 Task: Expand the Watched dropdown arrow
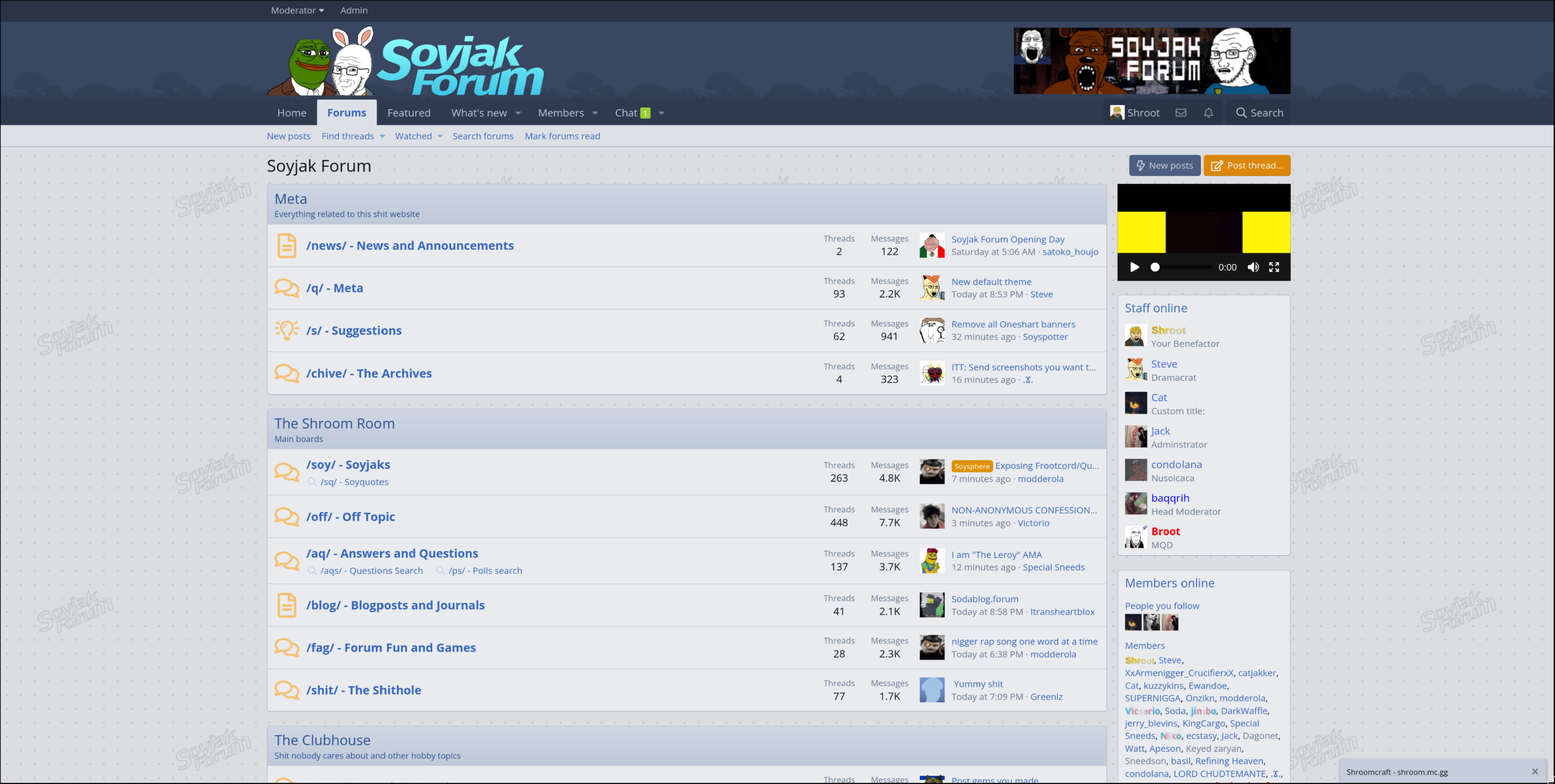pos(440,136)
